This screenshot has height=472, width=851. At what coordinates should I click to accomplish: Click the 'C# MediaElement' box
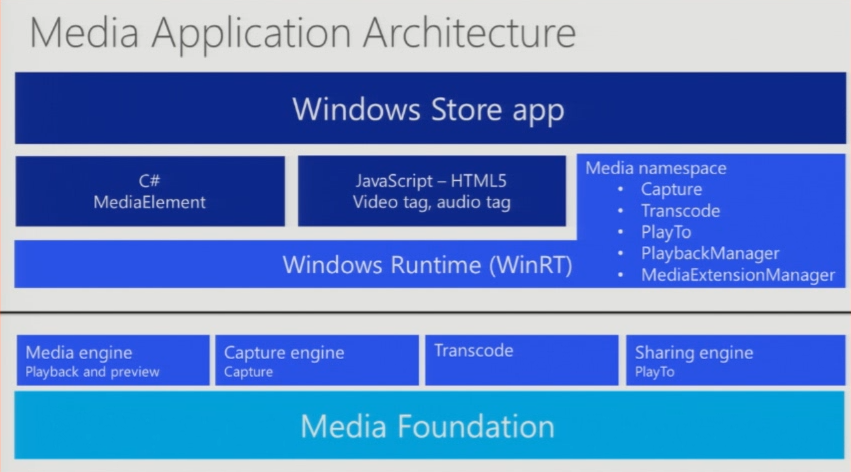tap(150, 191)
